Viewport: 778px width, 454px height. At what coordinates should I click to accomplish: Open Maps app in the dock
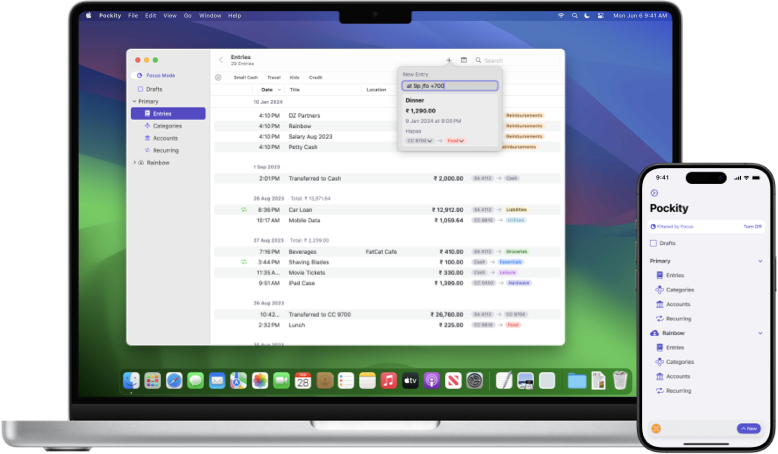[x=238, y=381]
